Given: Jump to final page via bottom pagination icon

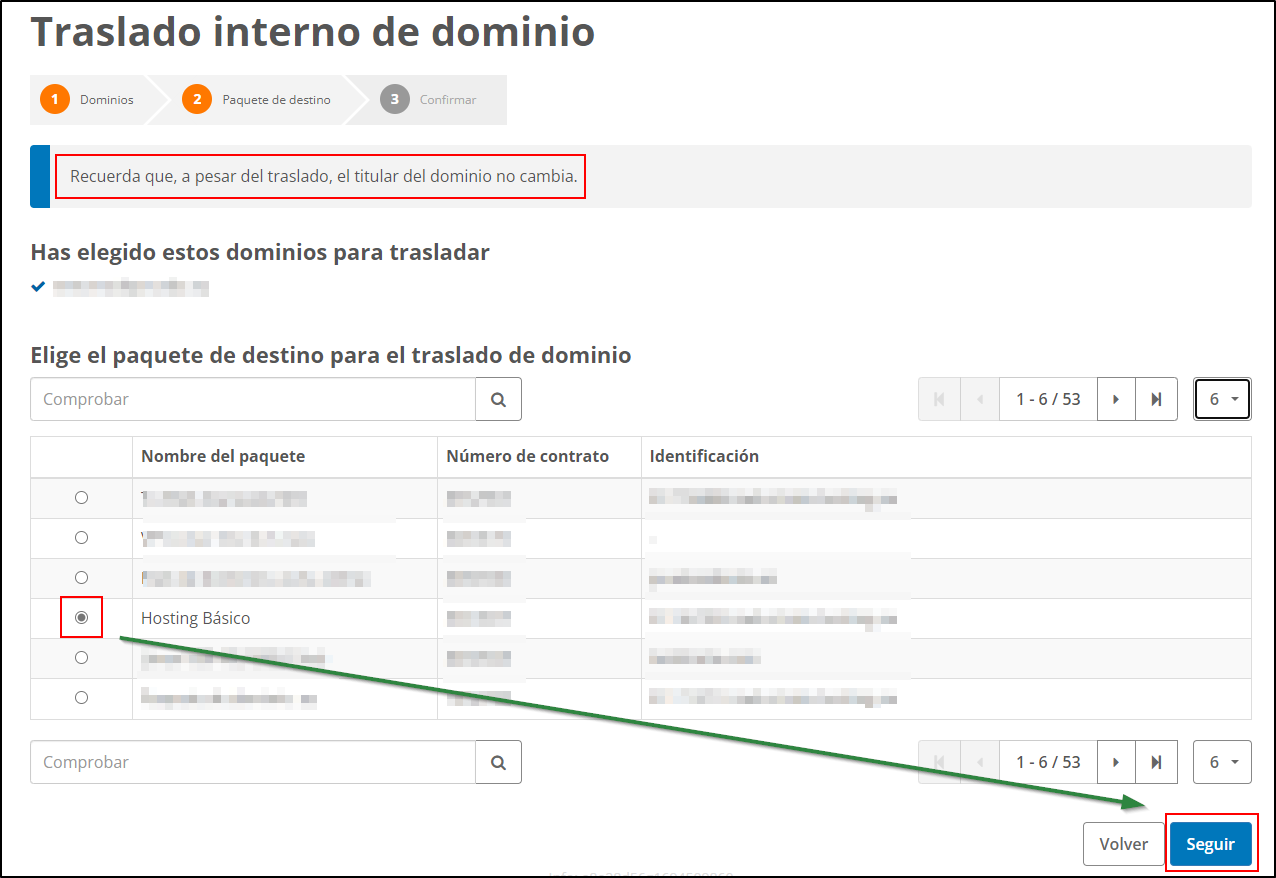Looking at the screenshot, I should tap(1156, 761).
